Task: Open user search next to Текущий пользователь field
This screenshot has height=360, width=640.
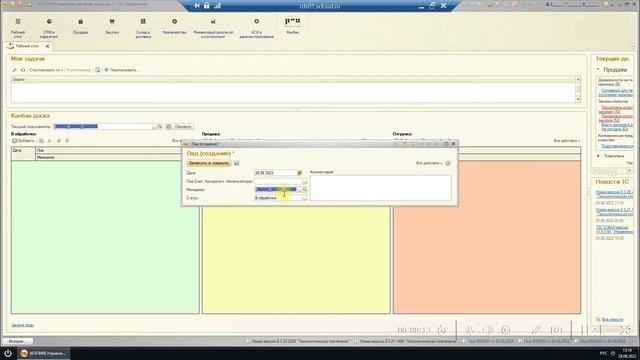Action: coord(159,127)
